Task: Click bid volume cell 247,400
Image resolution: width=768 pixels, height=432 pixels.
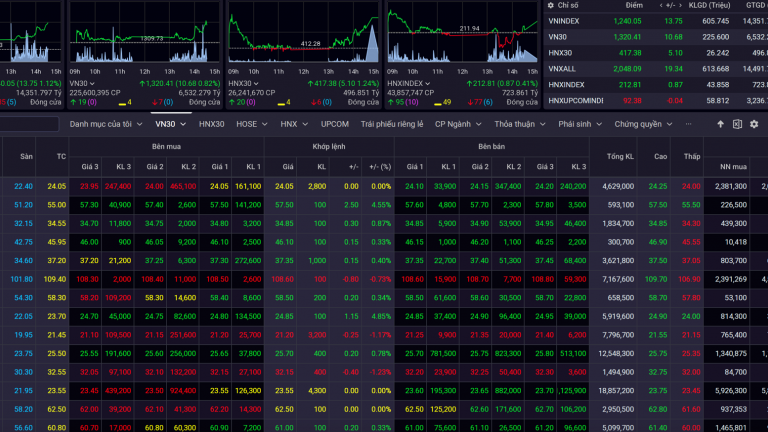Action: (x=118, y=187)
